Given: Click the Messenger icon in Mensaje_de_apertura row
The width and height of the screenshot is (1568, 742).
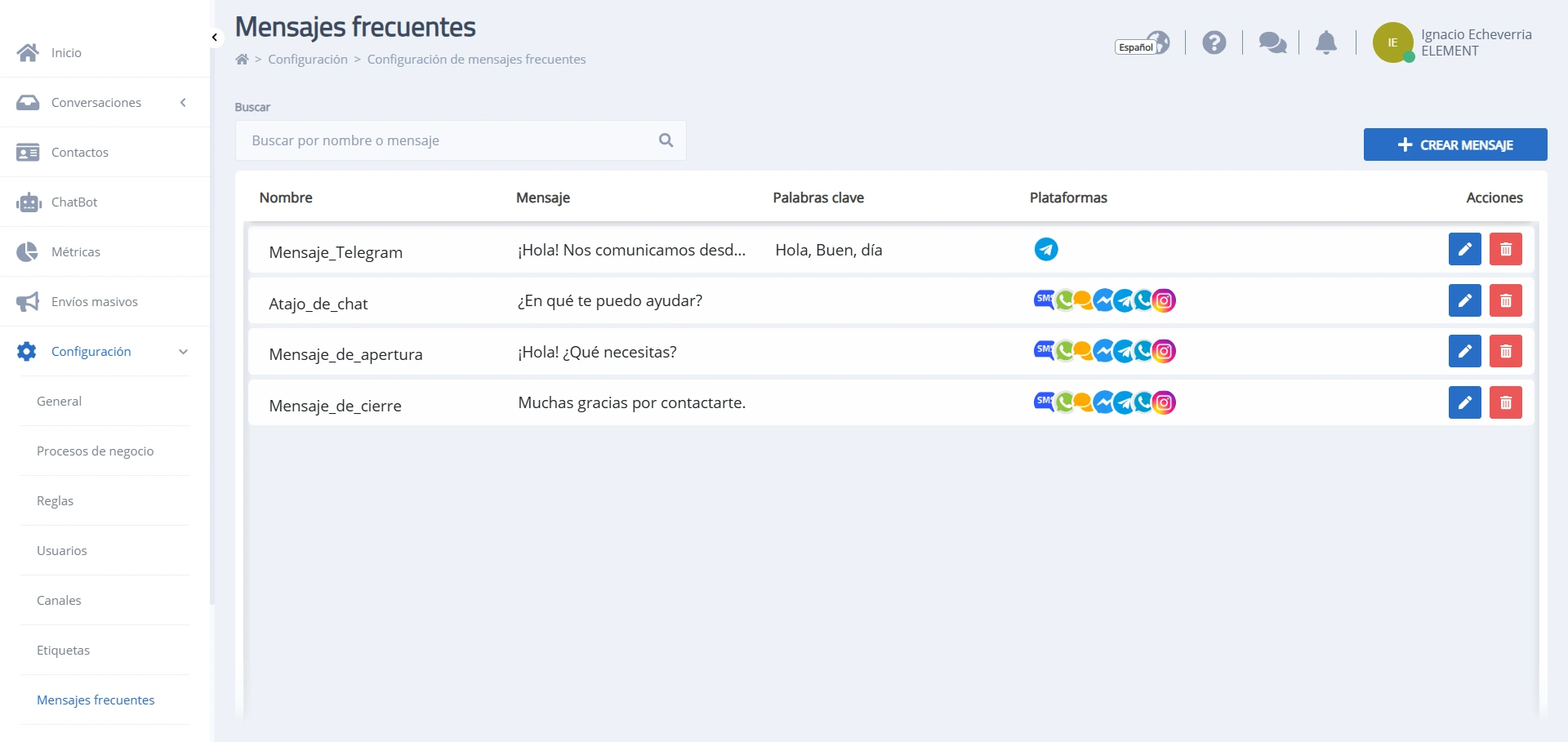Looking at the screenshot, I should pyautogui.click(x=1104, y=351).
